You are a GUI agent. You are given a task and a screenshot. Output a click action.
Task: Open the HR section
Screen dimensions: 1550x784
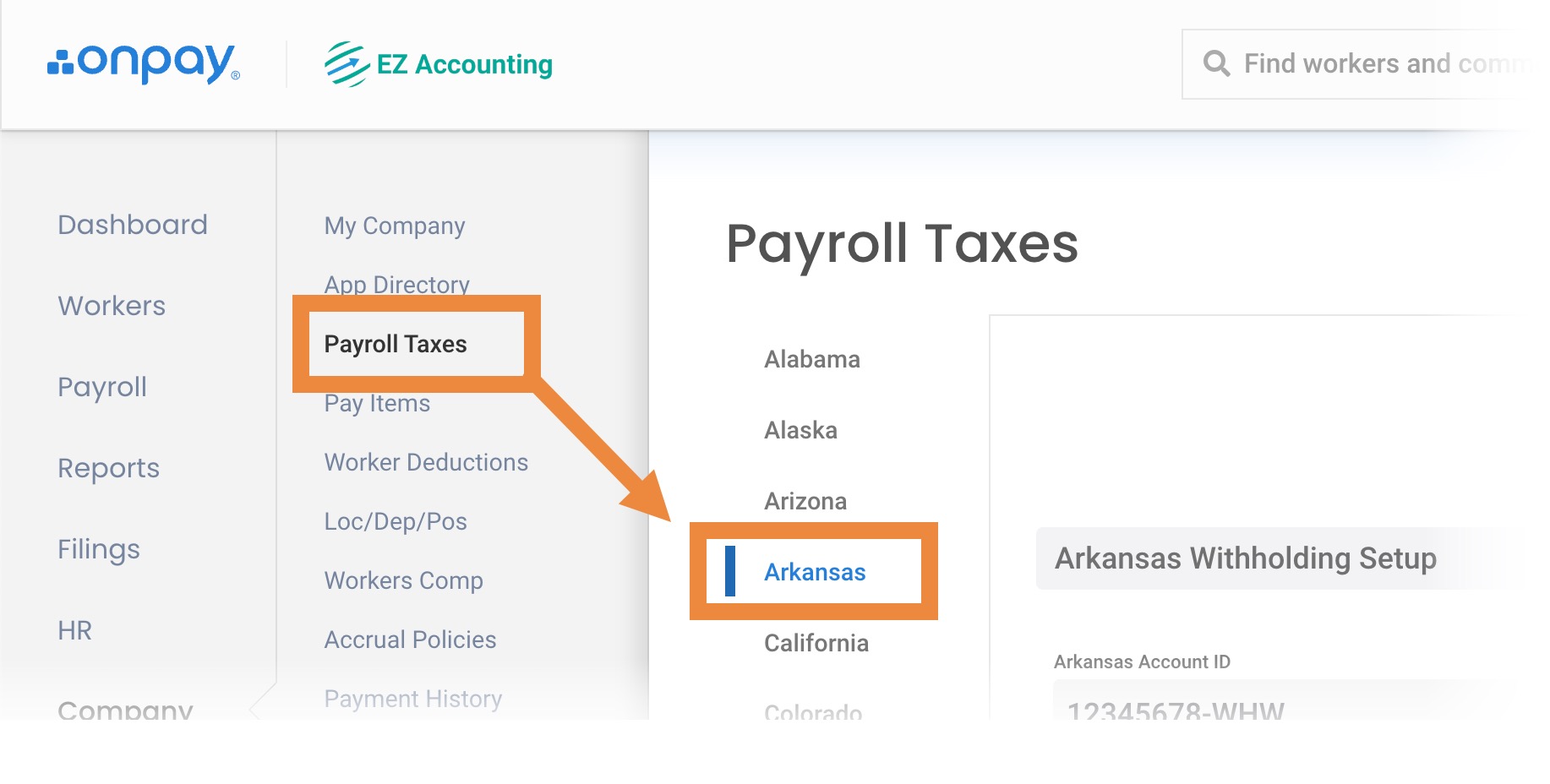[x=74, y=630]
